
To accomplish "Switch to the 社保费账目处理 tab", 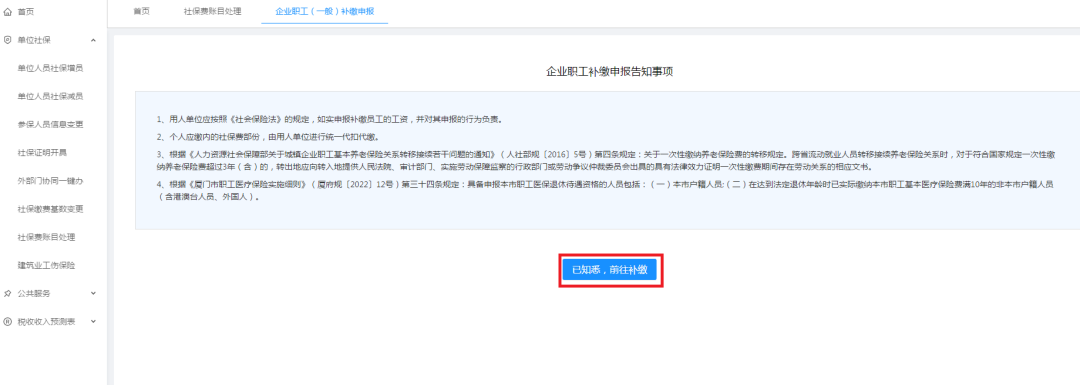I will [x=213, y=12].
